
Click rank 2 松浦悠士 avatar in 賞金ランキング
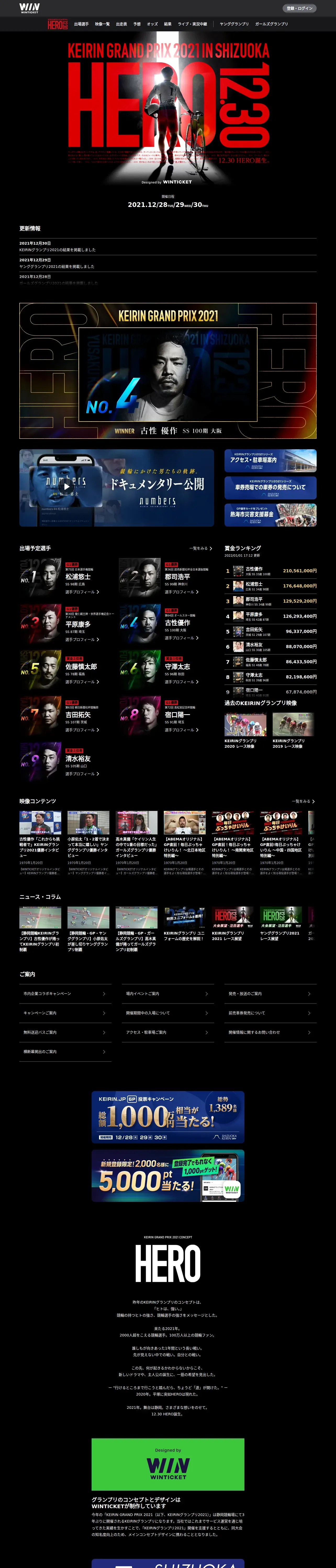coord(238,586)
